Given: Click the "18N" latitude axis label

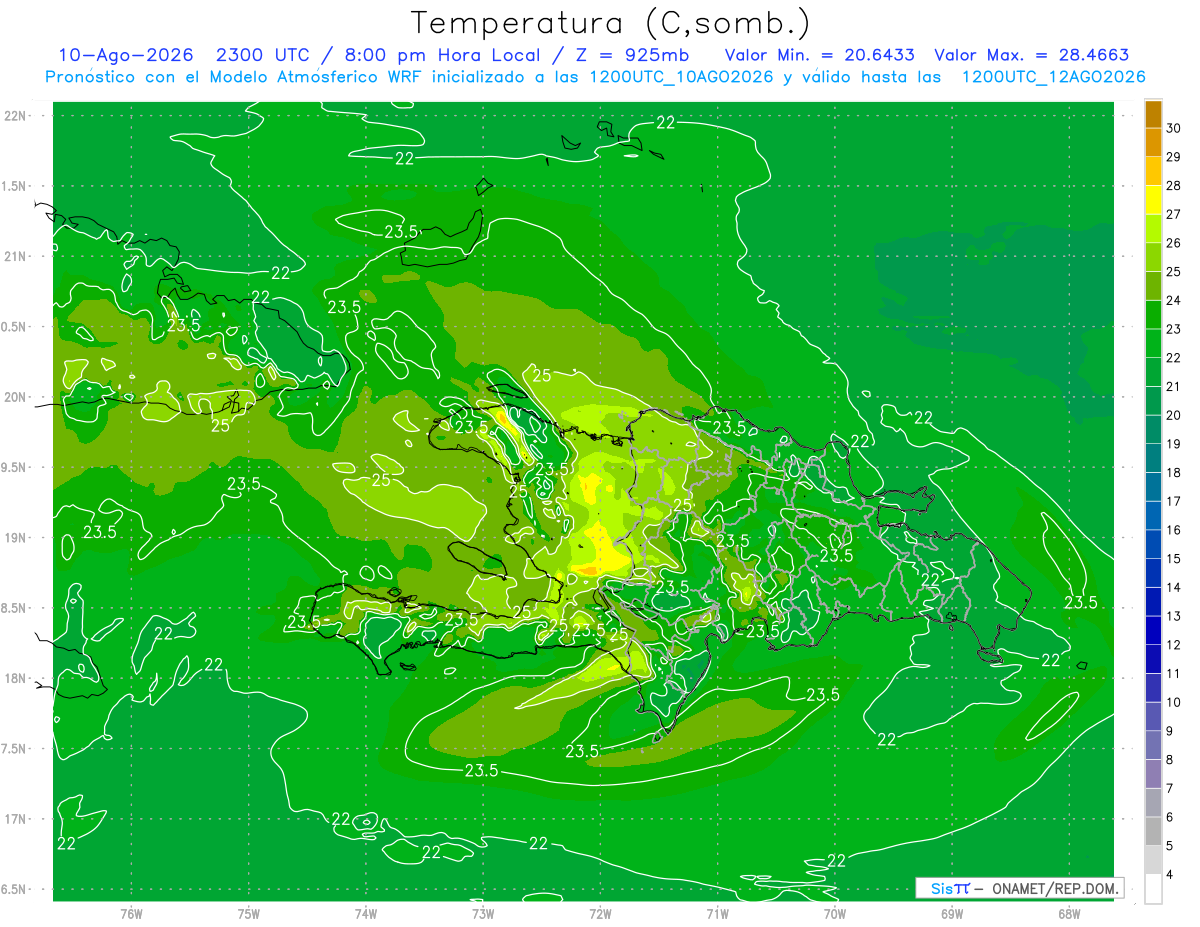Looking at the screenshot, I should (x=16, y=678).
